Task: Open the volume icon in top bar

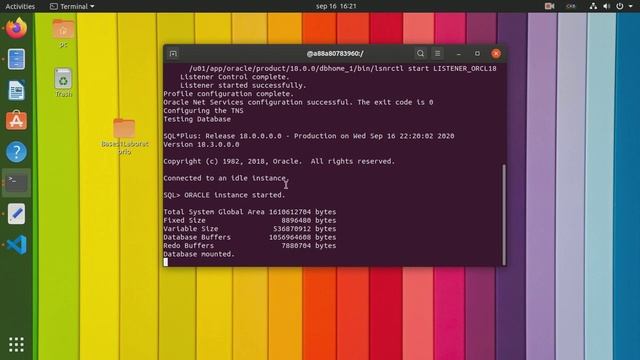Action: (607, 6)
